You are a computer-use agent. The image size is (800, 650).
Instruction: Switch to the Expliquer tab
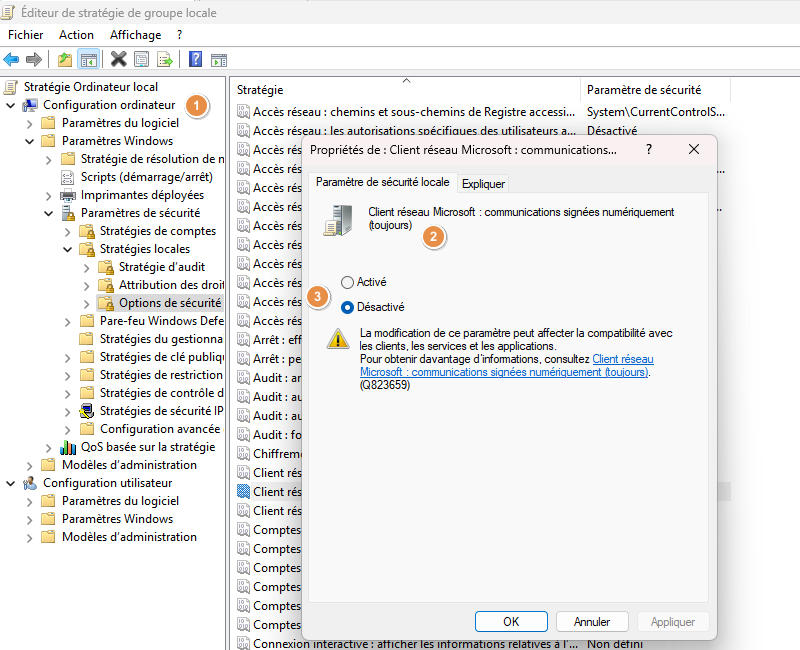click(x=484, y=184)
